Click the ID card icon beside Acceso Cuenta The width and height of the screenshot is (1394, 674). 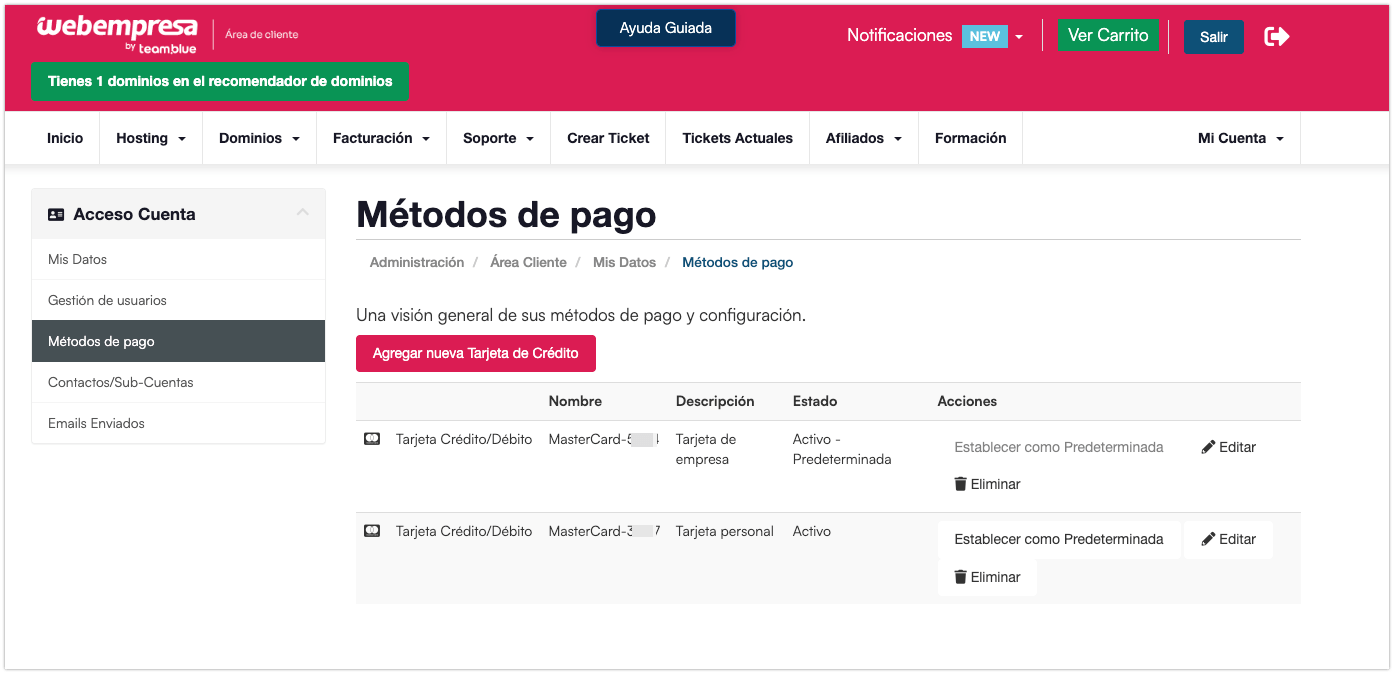[56, 214]
